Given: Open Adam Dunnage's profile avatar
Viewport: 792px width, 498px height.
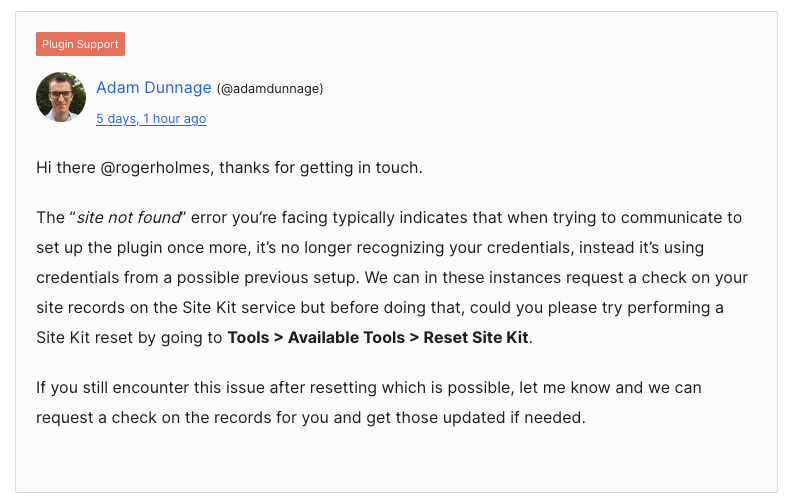Looking at the screenshot, I should tap(61, 97).
